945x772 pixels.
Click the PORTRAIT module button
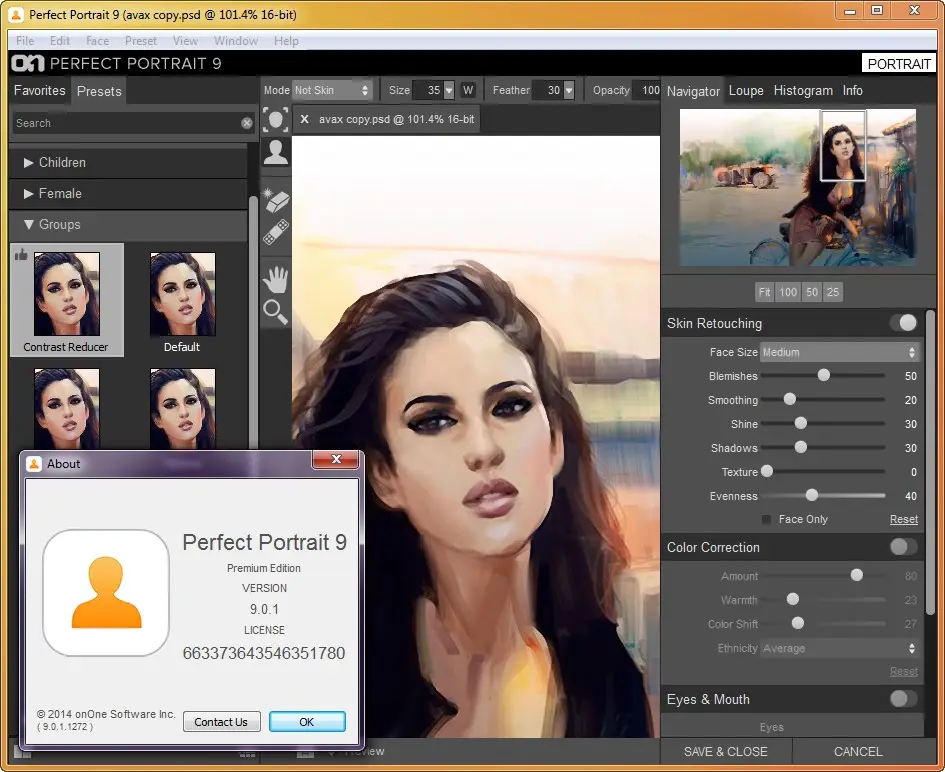[899, 64]
